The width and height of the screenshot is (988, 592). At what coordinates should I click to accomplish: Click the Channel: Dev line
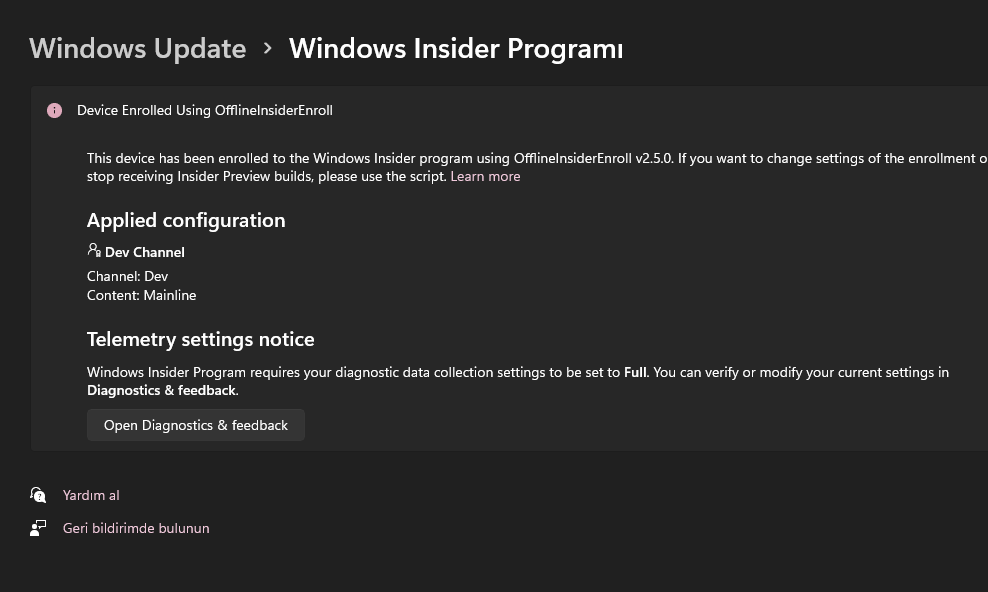point(127,276)
